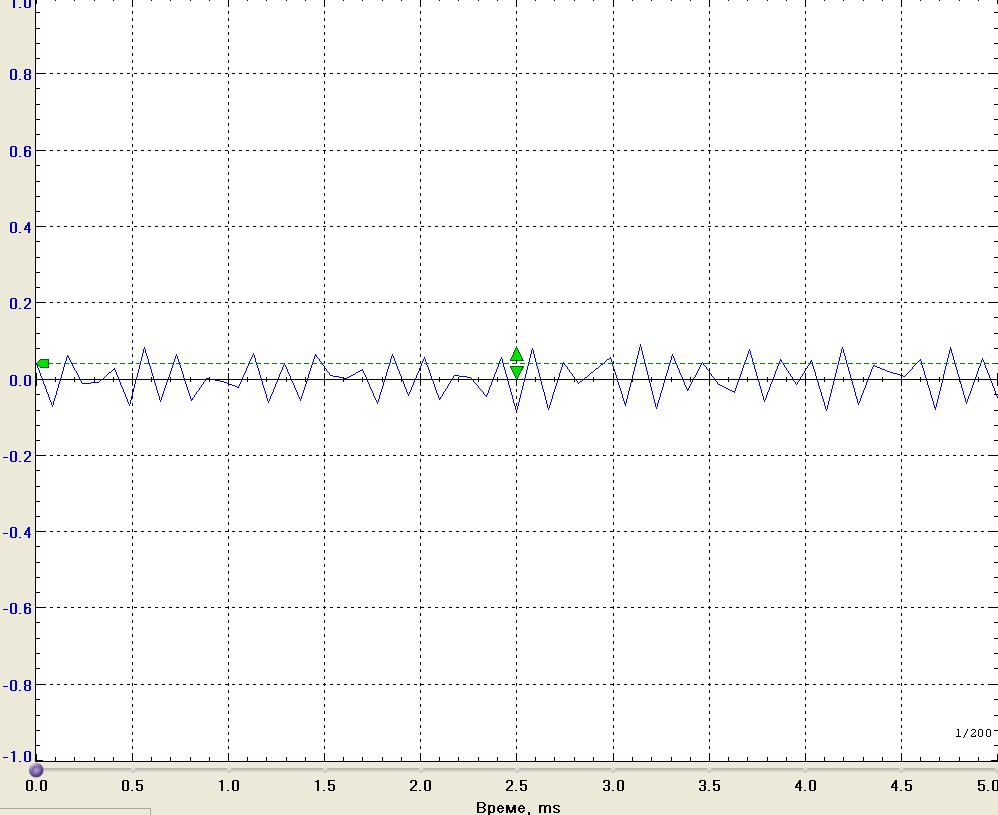
Task: Click the green down-arrow cursor marker at 2.5 ms
Action: coord(517,372)
